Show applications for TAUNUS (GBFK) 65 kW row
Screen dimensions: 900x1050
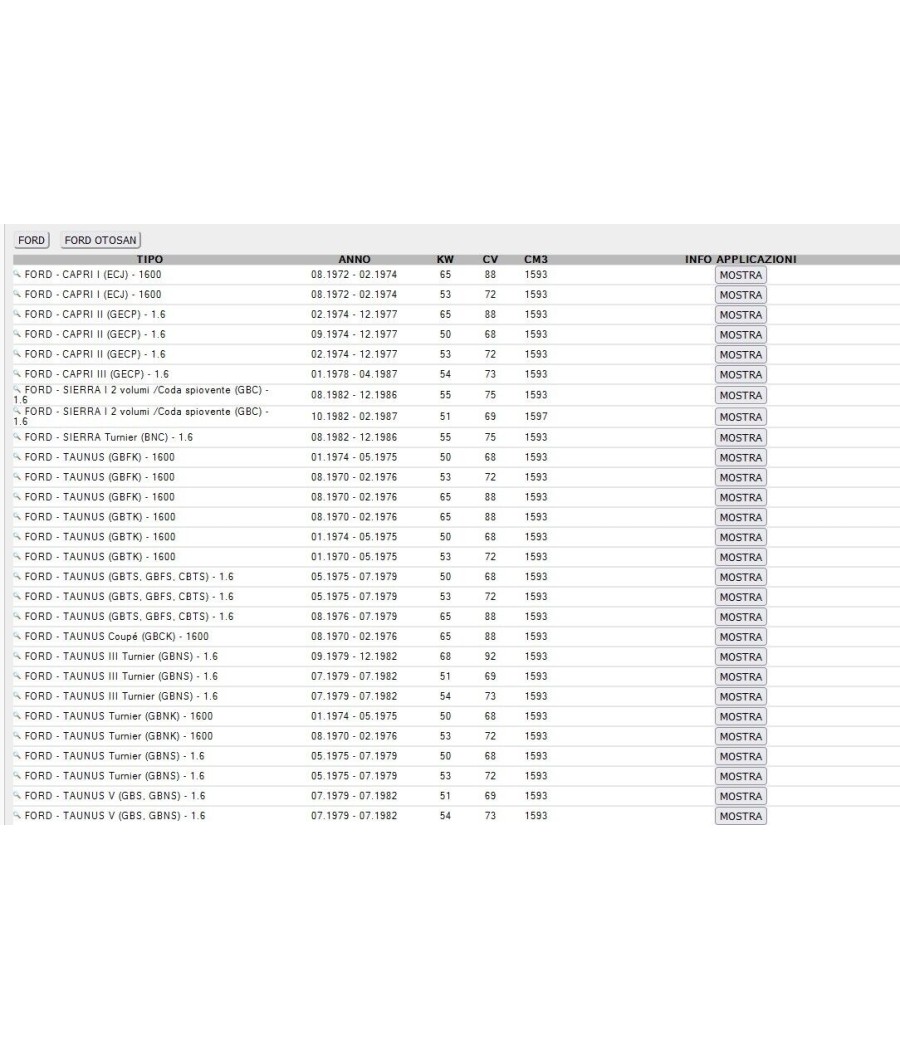click(741, 498)
